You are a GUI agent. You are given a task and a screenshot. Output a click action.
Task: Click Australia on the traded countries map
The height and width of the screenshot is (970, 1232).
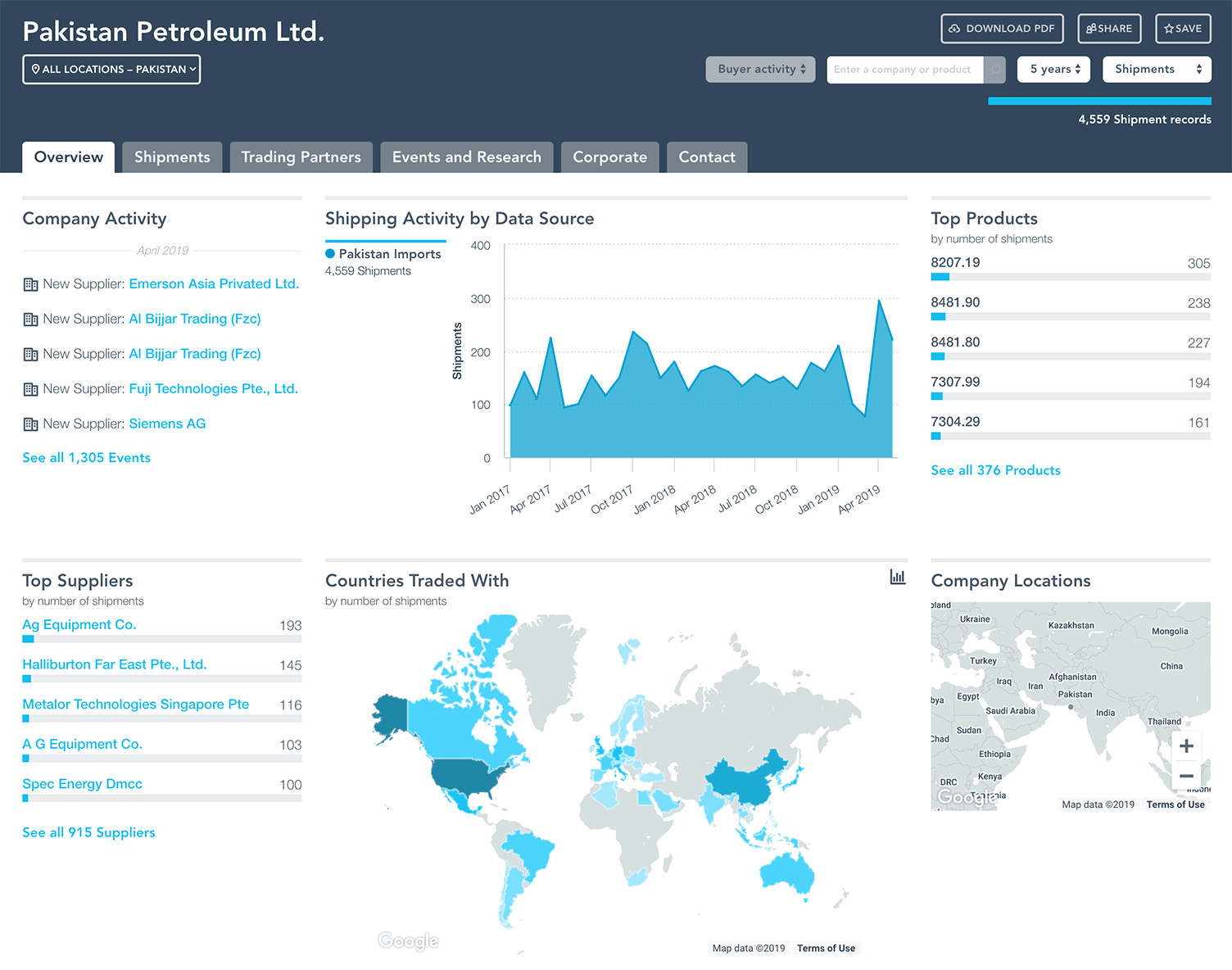(x=787, y=873)
